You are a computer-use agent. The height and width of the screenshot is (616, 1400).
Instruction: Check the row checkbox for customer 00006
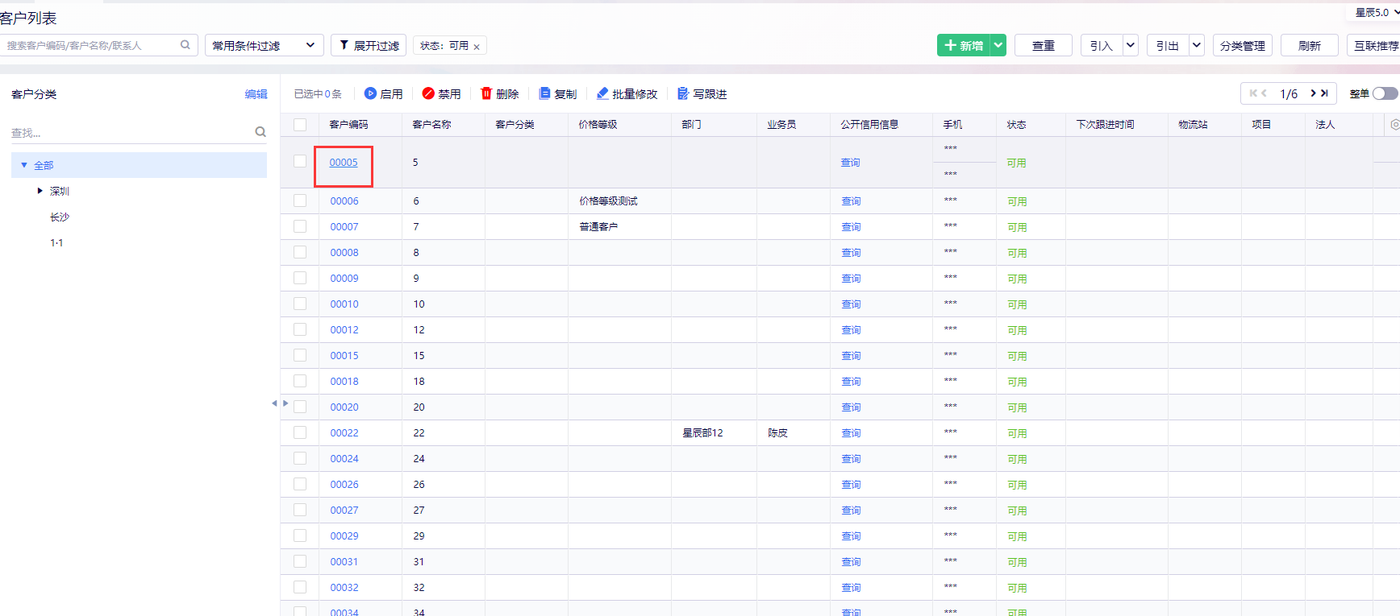coord(300,201)
